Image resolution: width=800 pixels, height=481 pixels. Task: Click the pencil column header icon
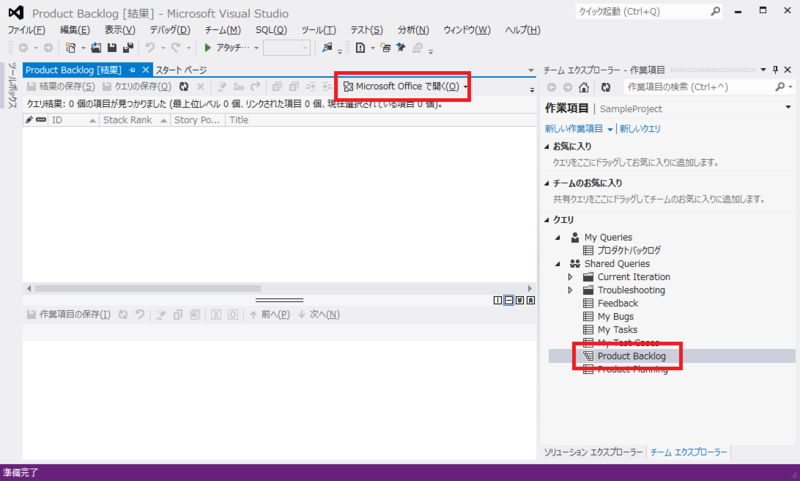(29, 120)
